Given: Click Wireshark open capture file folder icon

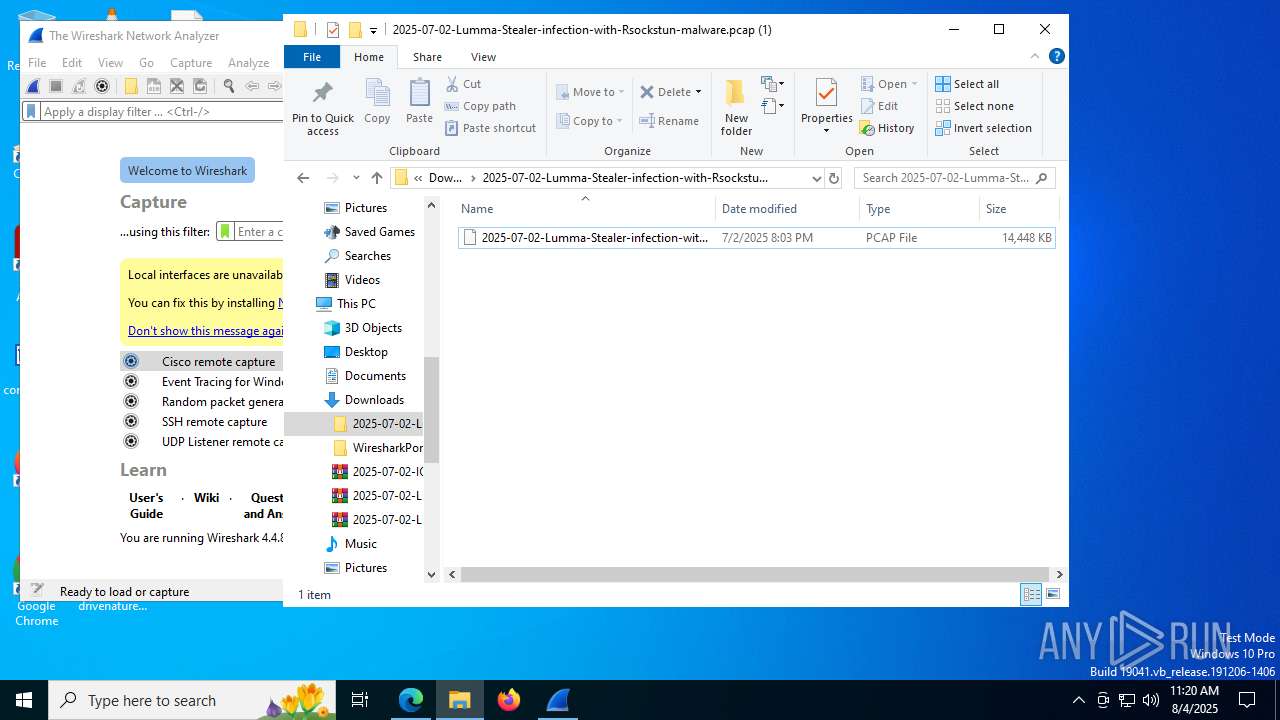Looking at the screenshot, I should (131, 86).
